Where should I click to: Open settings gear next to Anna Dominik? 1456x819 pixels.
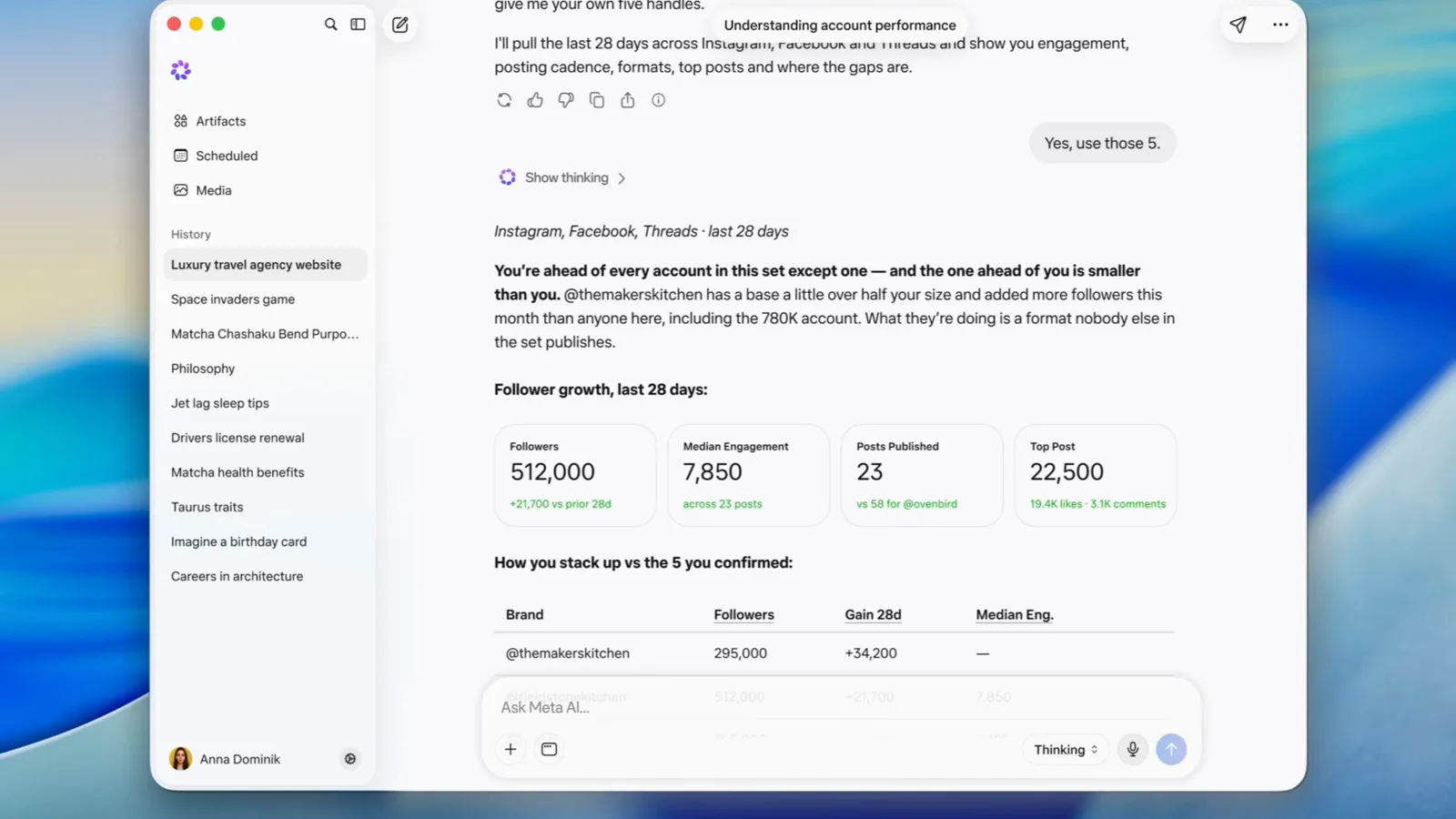tap(350, 759)
